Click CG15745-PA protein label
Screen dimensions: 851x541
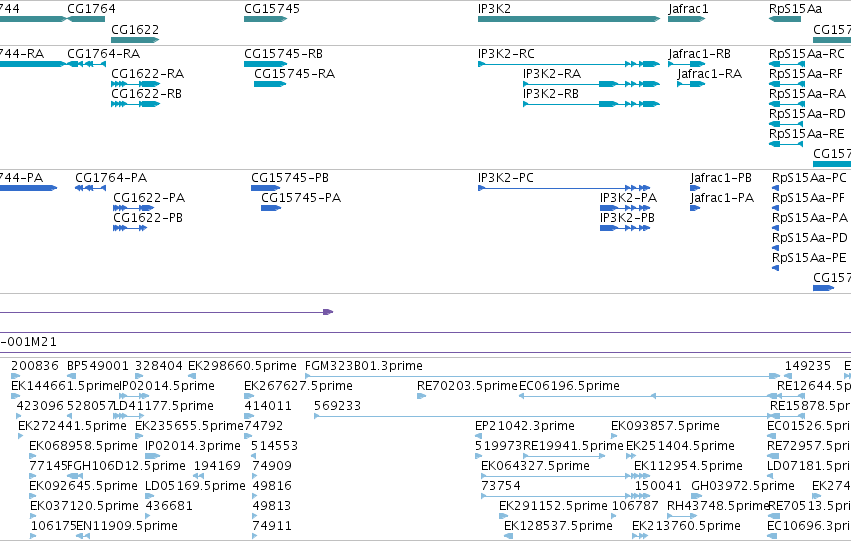pyautogui.click(x=301, y=198)
